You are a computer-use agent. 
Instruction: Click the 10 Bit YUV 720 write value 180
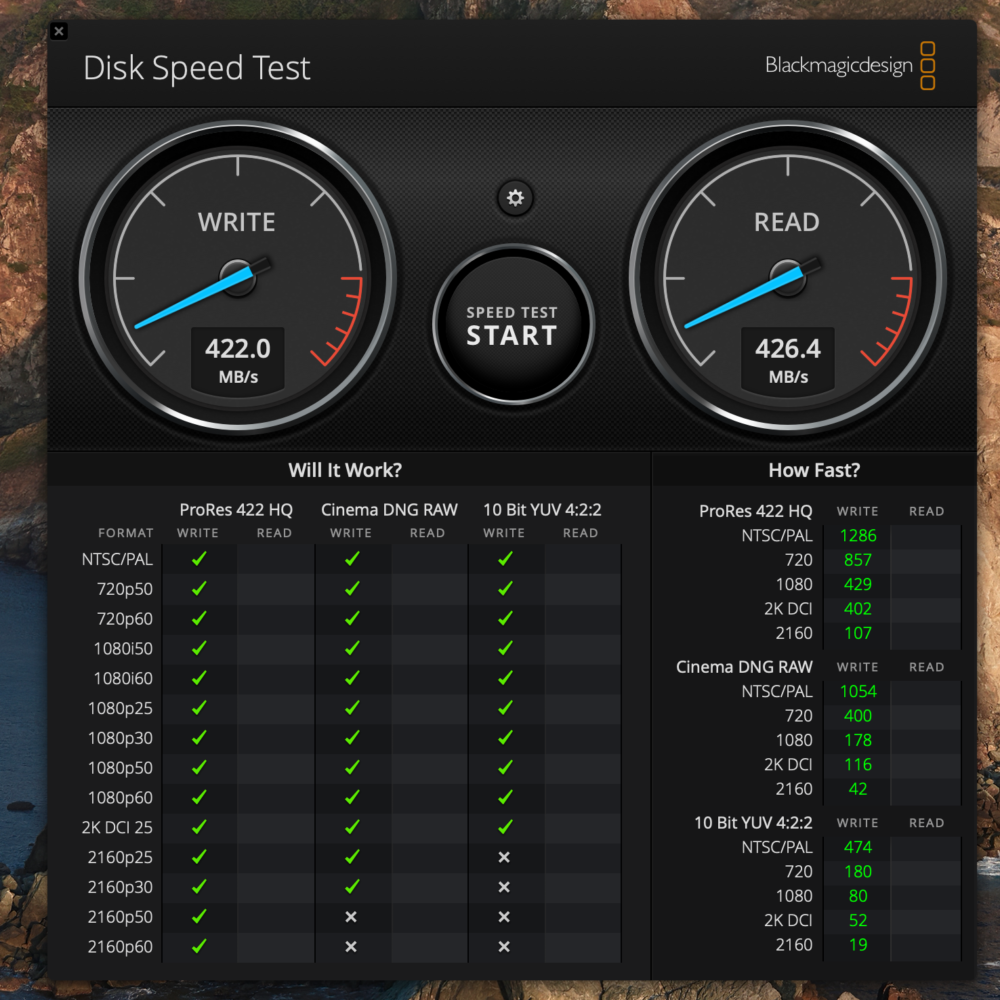pyautogui.click(x=858, y=871)
